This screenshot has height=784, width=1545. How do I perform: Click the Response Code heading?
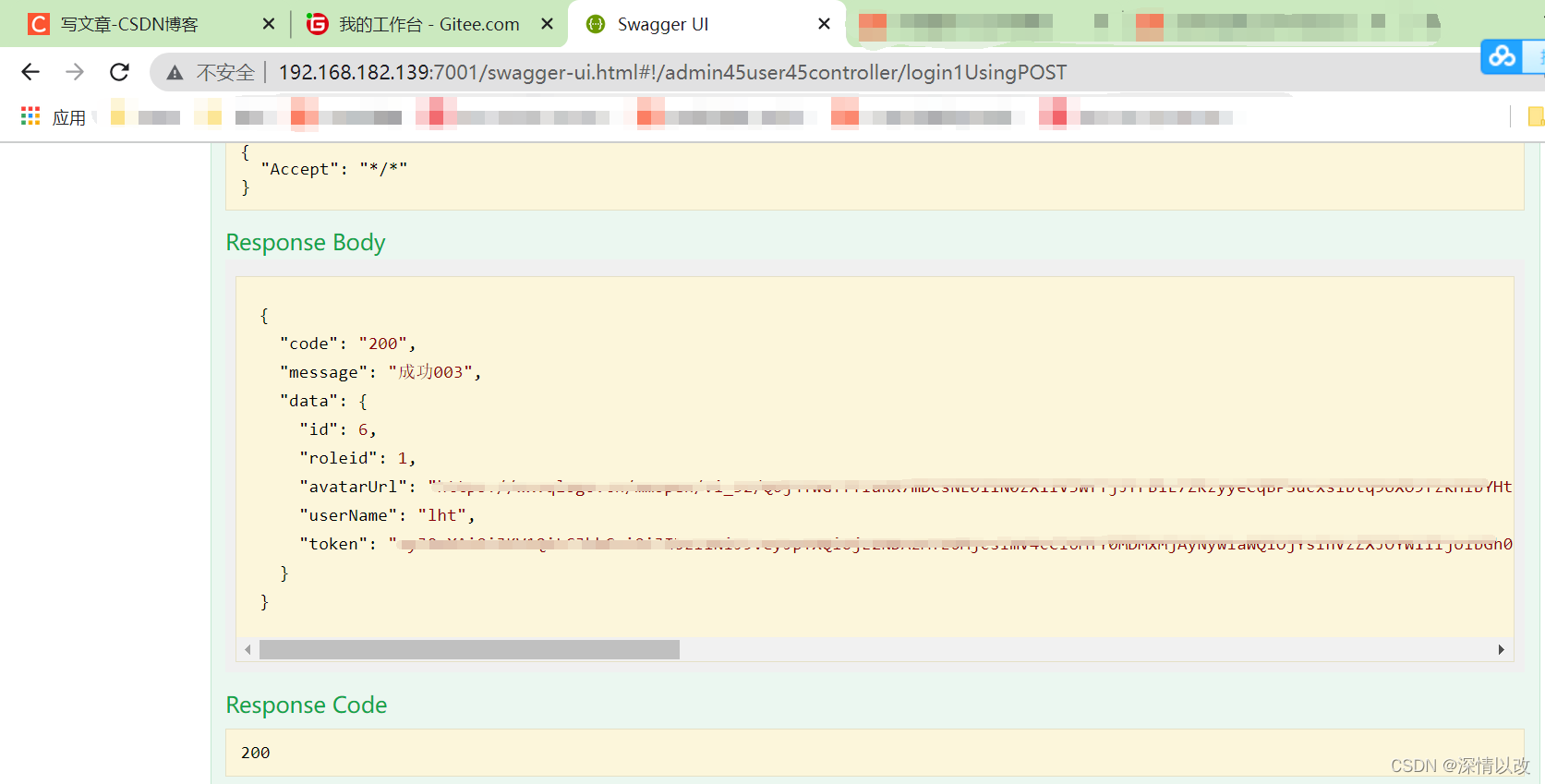point(307,705)
